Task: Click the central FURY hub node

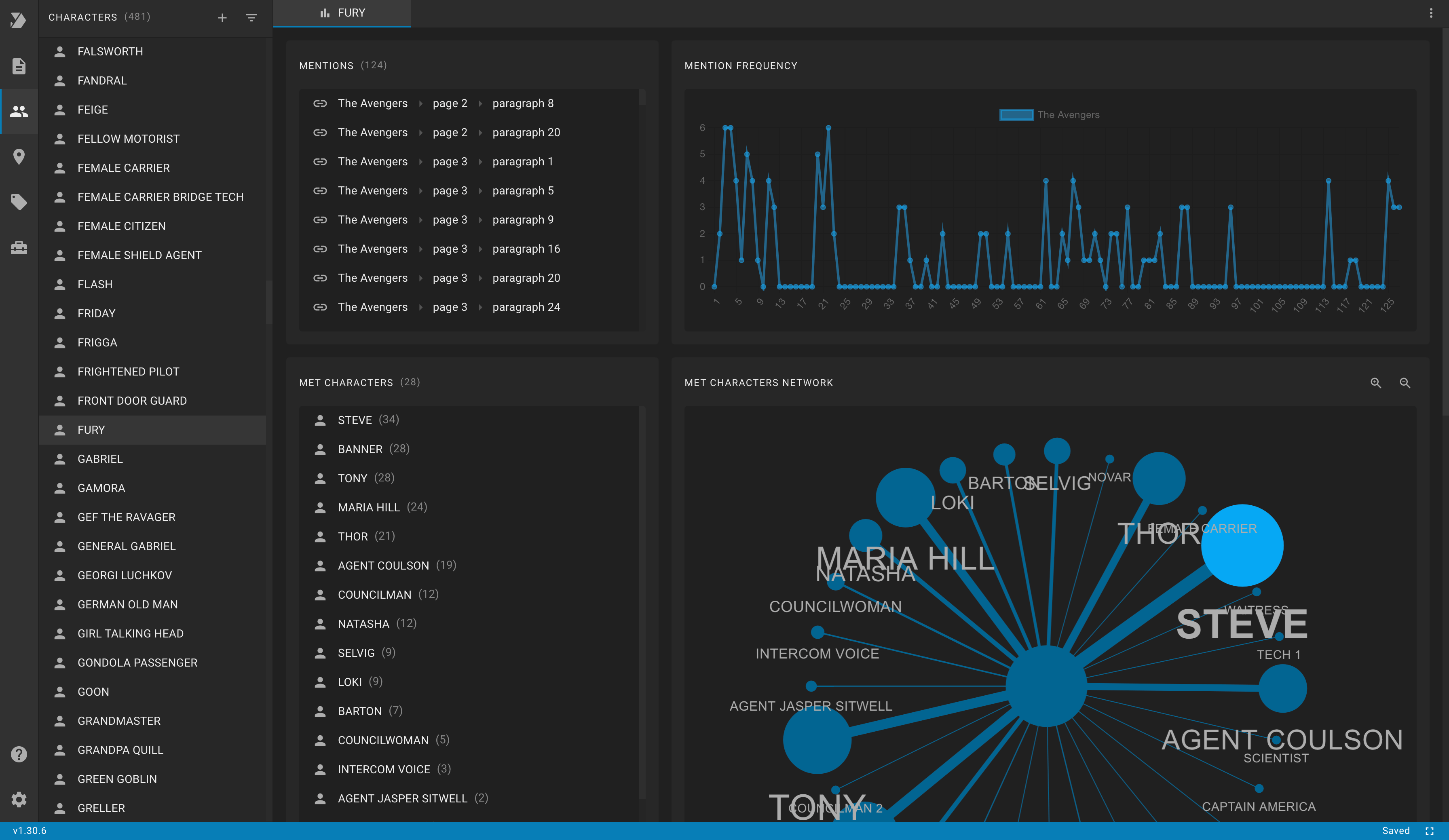Action: point(1046,686)
